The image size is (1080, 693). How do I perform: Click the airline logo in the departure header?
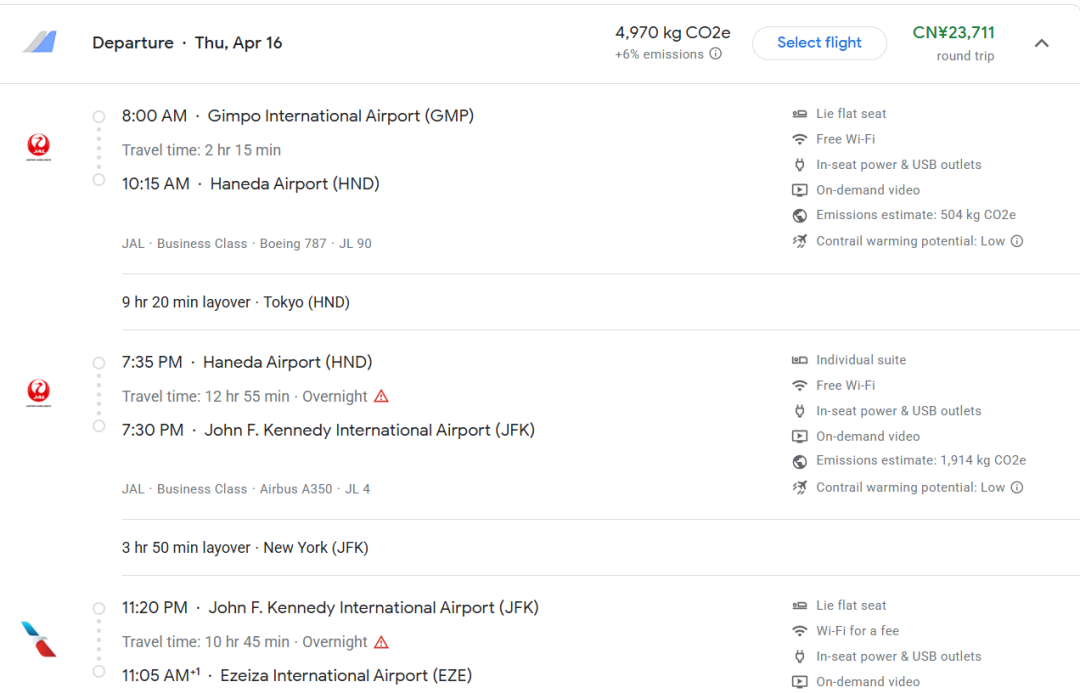coord(40,42)
